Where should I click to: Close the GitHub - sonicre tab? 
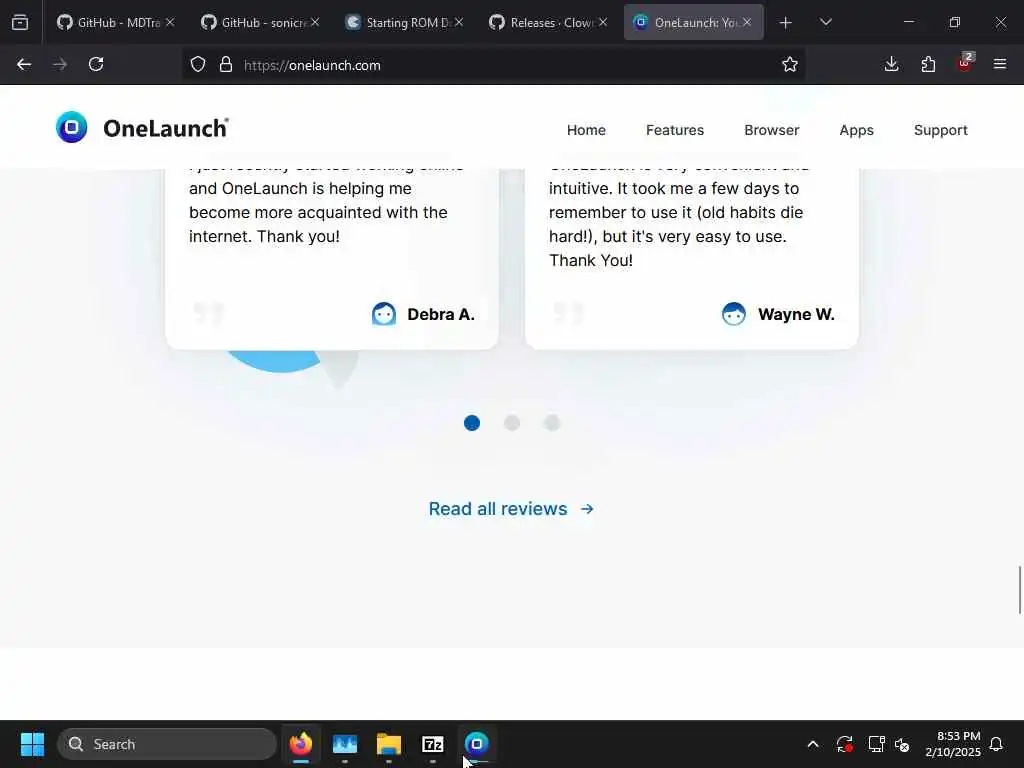click(x=315, y=22)
